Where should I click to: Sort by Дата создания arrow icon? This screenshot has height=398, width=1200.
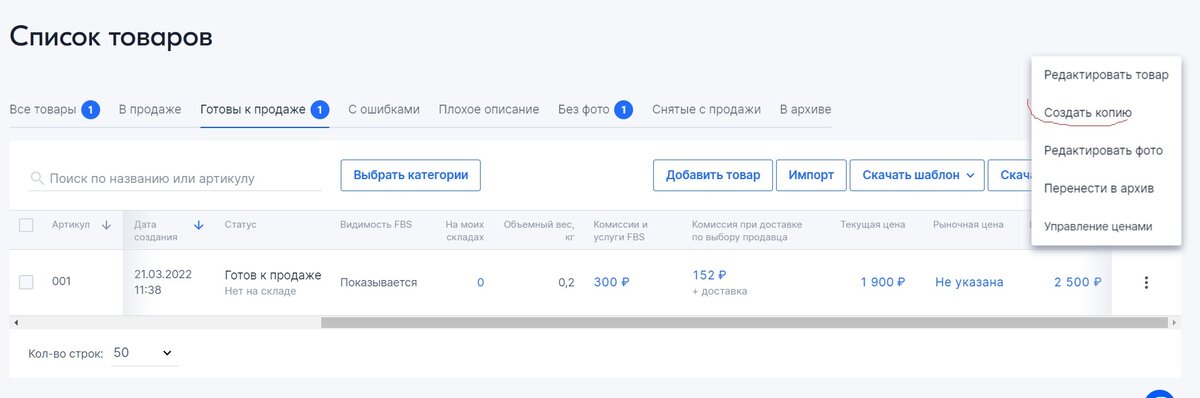pyautogui.click(x=198, y=225)
